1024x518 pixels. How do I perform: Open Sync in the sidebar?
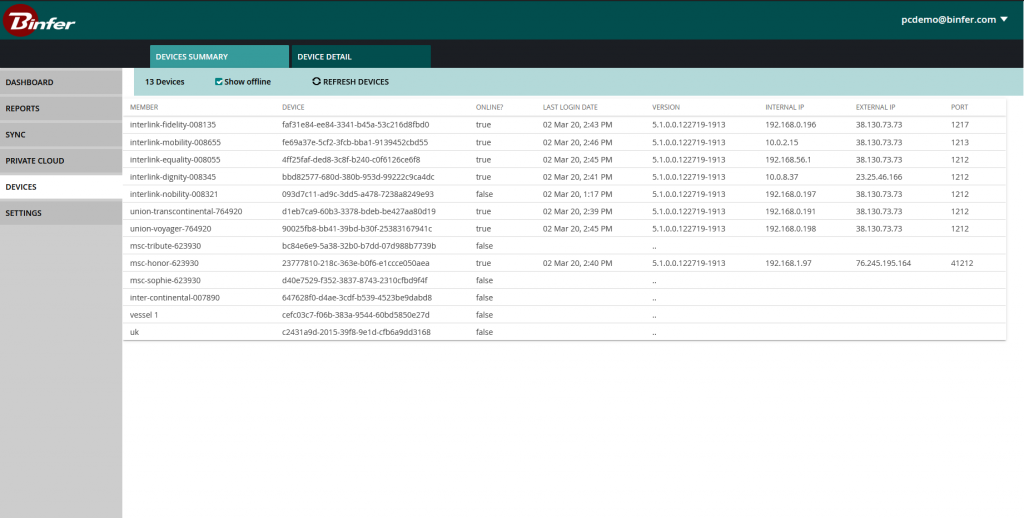click(x=61, y=135)
